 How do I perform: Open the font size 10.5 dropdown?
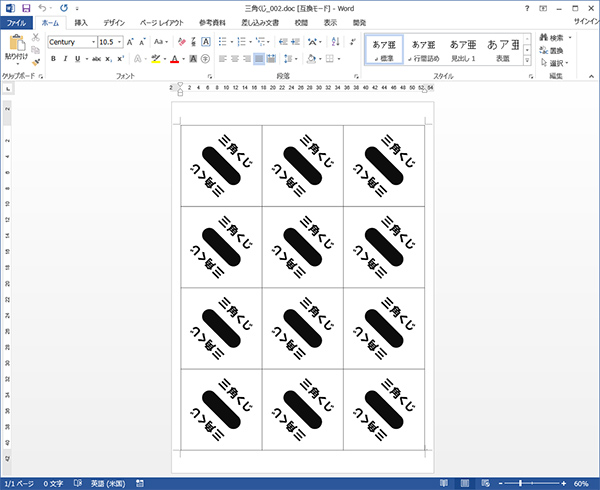point(121,42)
